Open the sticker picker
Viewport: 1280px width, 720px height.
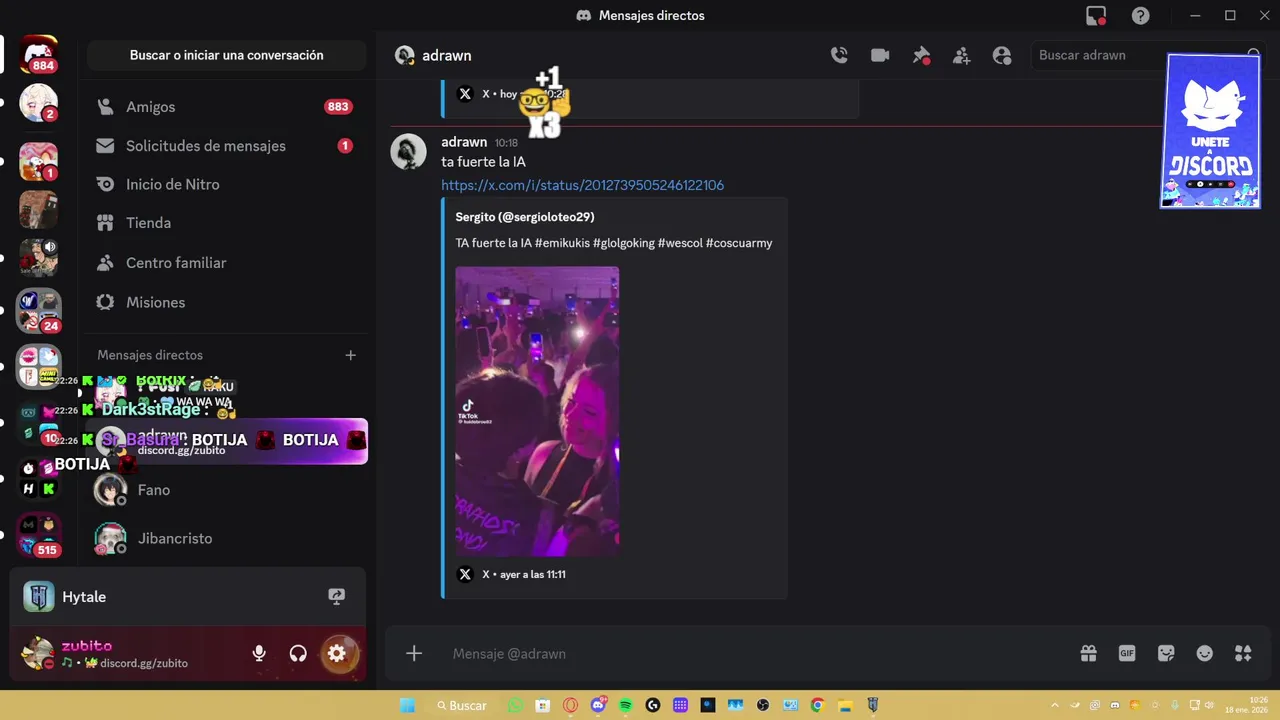(1166, 653)
